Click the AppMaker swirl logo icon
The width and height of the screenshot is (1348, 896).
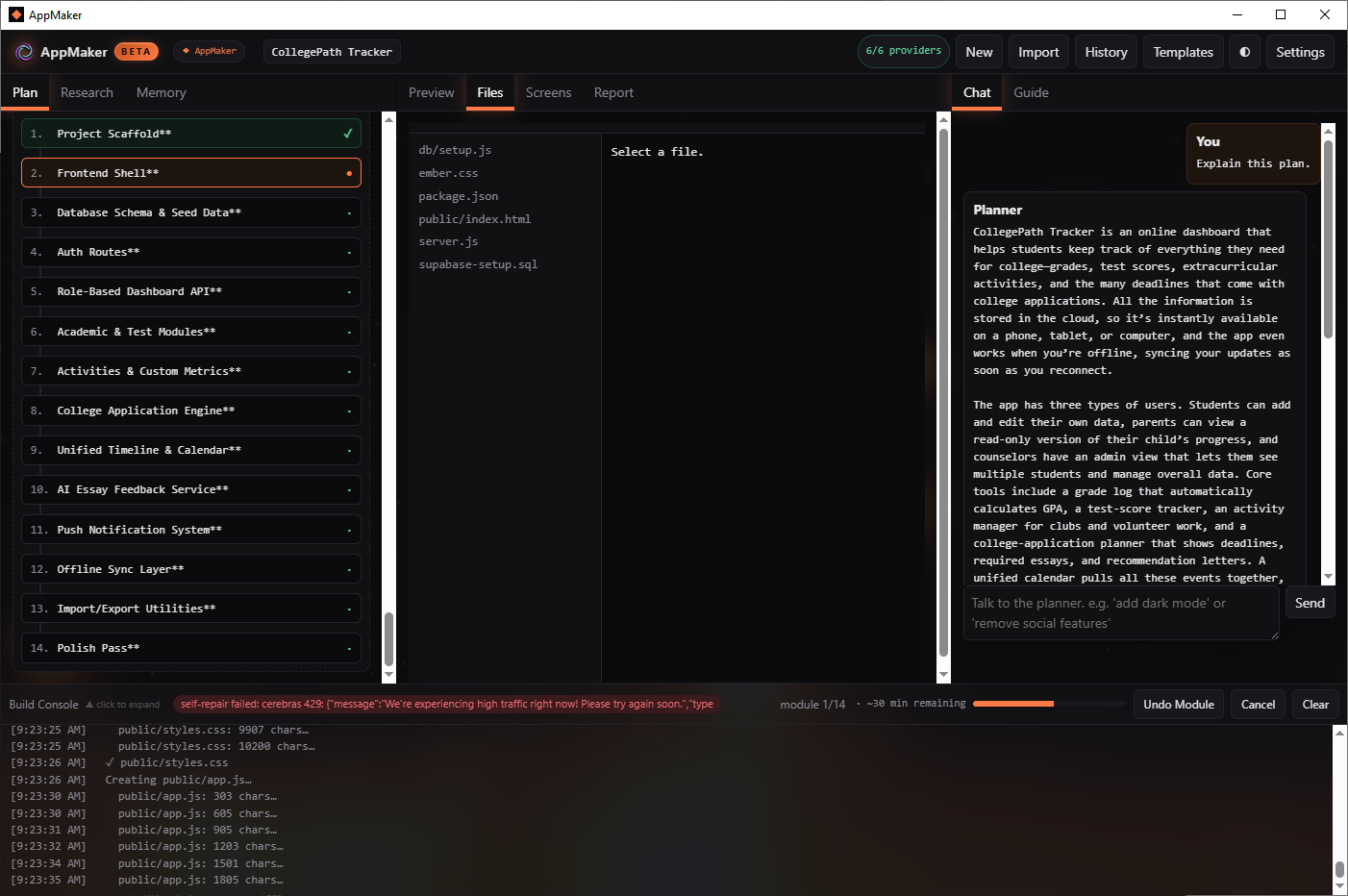point(24,52)
